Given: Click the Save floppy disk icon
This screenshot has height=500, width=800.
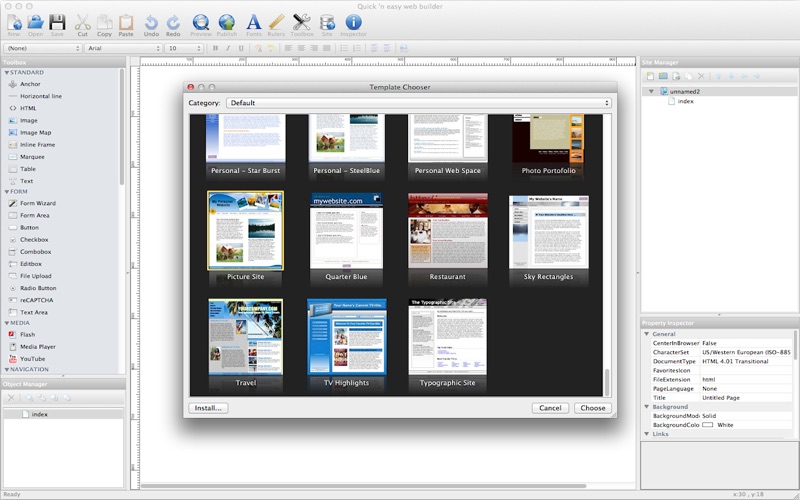Looking at the screenshot, I should click(57, 22).
